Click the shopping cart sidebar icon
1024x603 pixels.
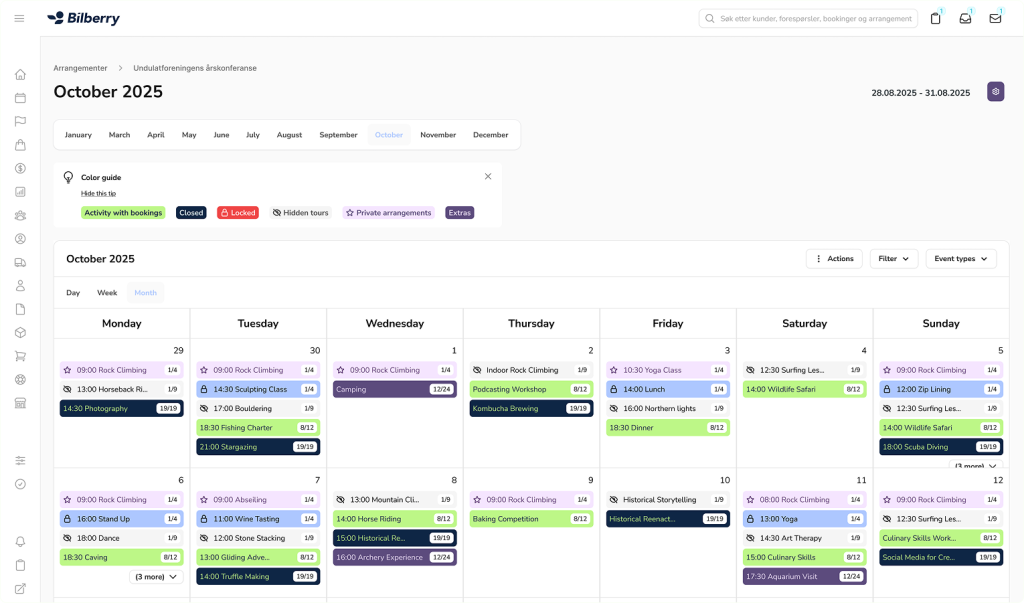20,356
